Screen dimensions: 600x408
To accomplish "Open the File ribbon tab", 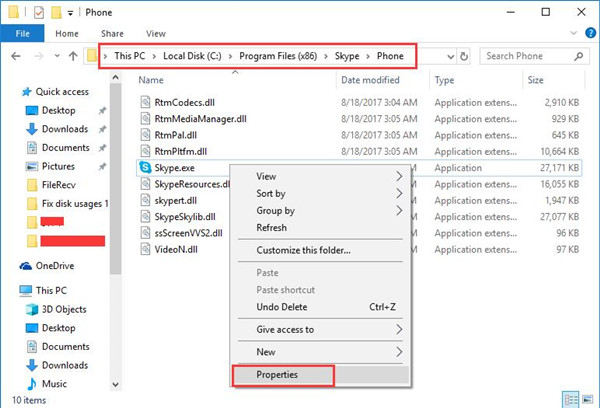I will 22,33.
